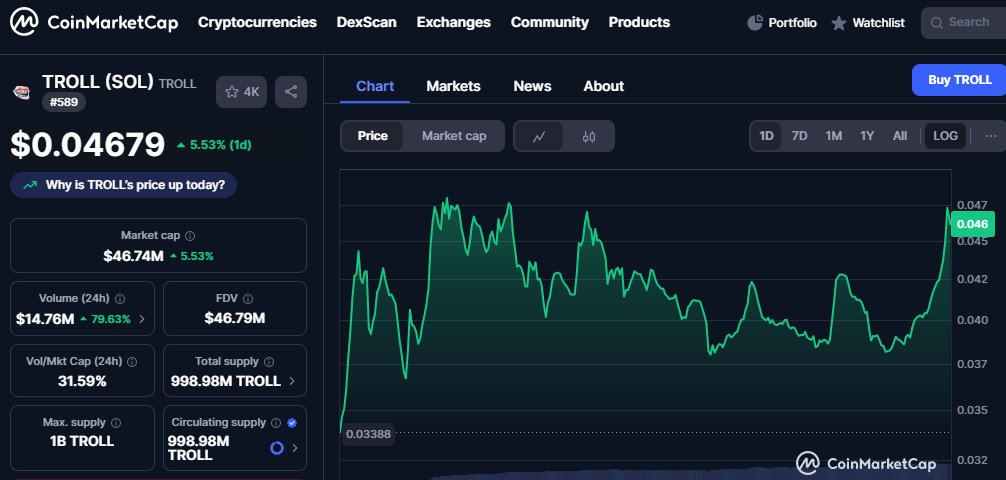Click info icon next to Total supply
The height and width of the screenshot is (480, 1006).
(x=269, y=362)
